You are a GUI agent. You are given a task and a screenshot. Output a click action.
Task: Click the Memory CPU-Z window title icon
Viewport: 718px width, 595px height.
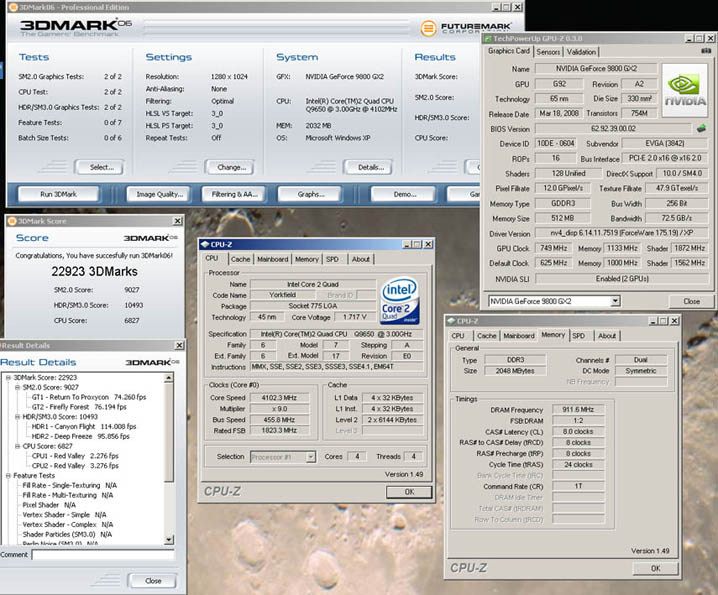(x=451, y=321)
